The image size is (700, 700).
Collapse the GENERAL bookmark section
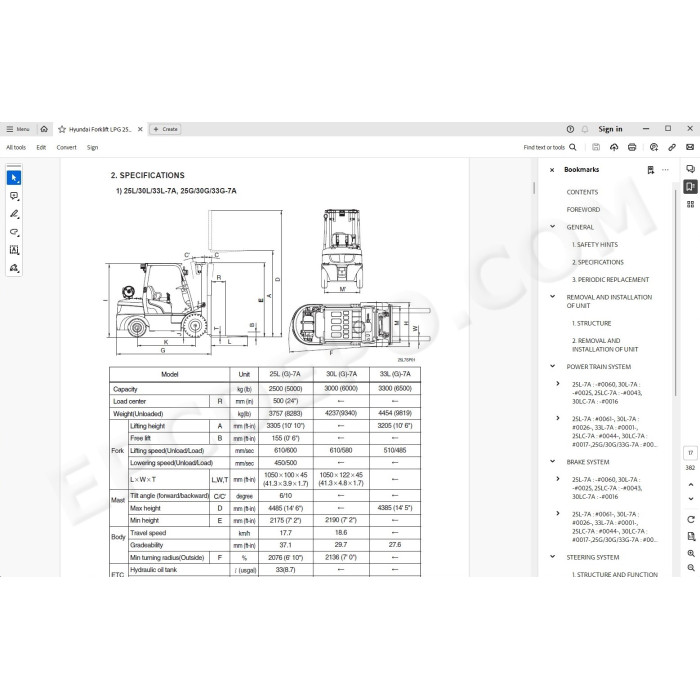pos(553,226)
